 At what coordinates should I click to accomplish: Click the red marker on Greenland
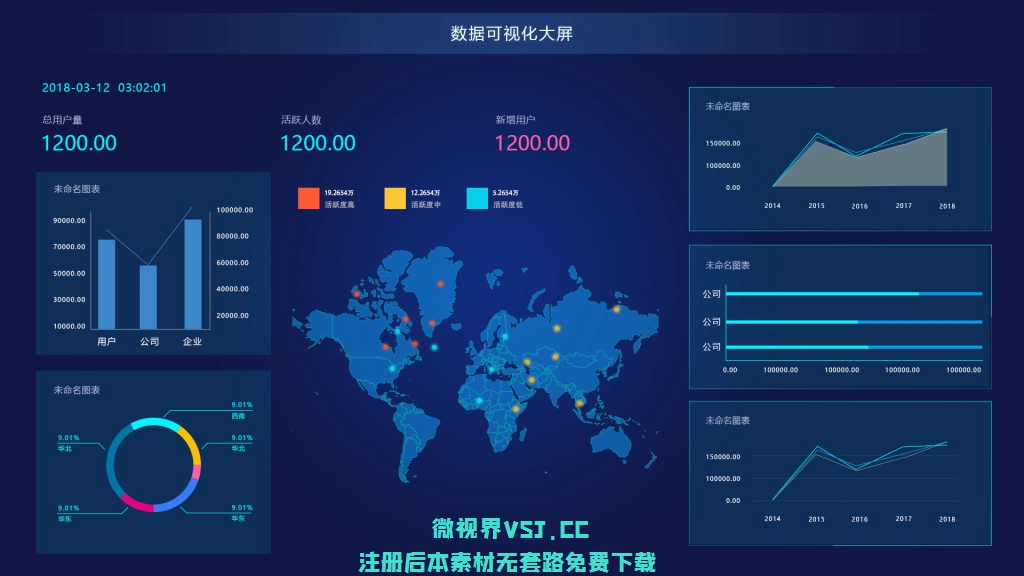[x=440, y=283]
